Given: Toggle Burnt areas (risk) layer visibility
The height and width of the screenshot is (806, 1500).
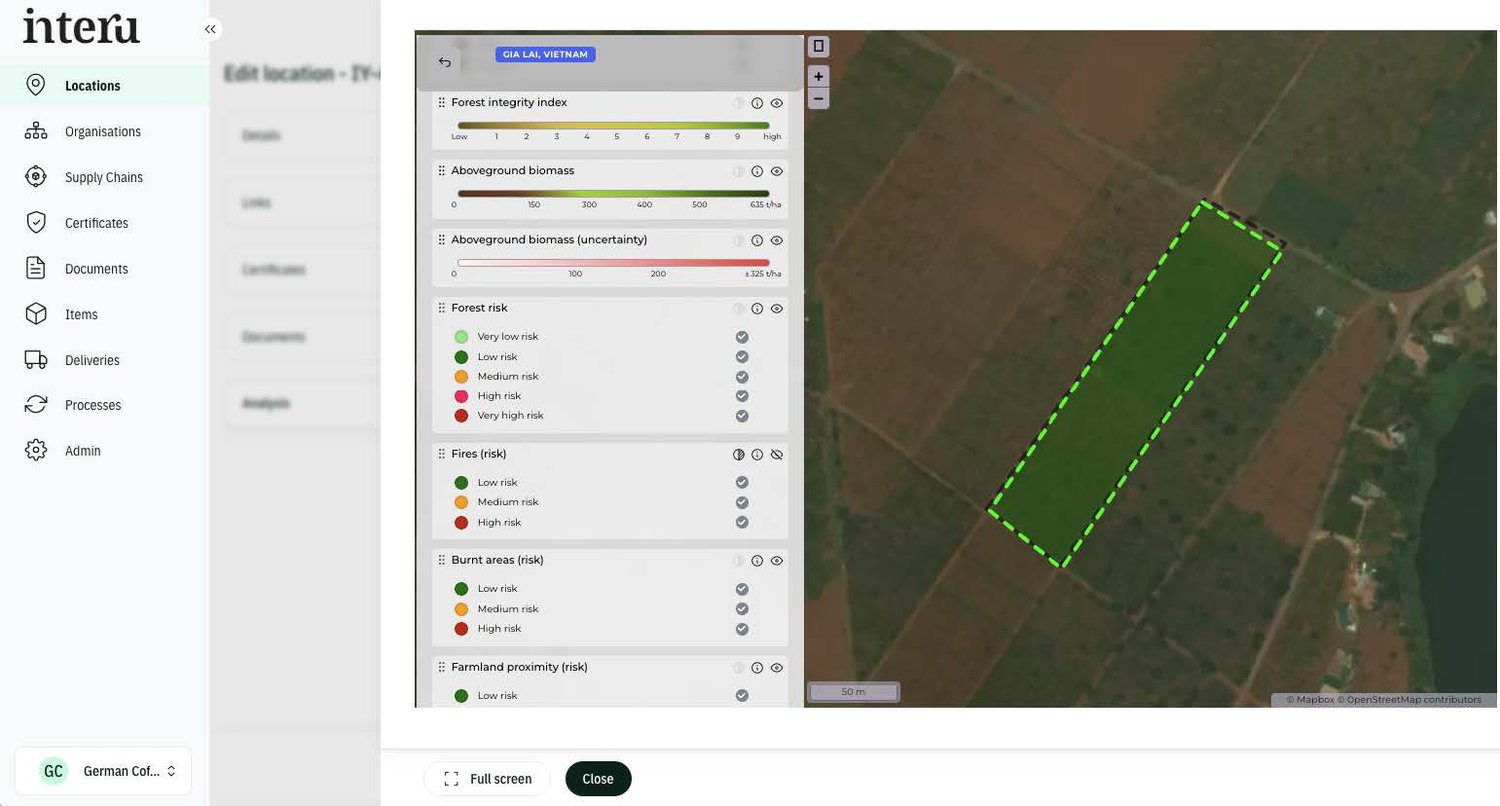Looking at the screenshot, I should tap(777, 561).
